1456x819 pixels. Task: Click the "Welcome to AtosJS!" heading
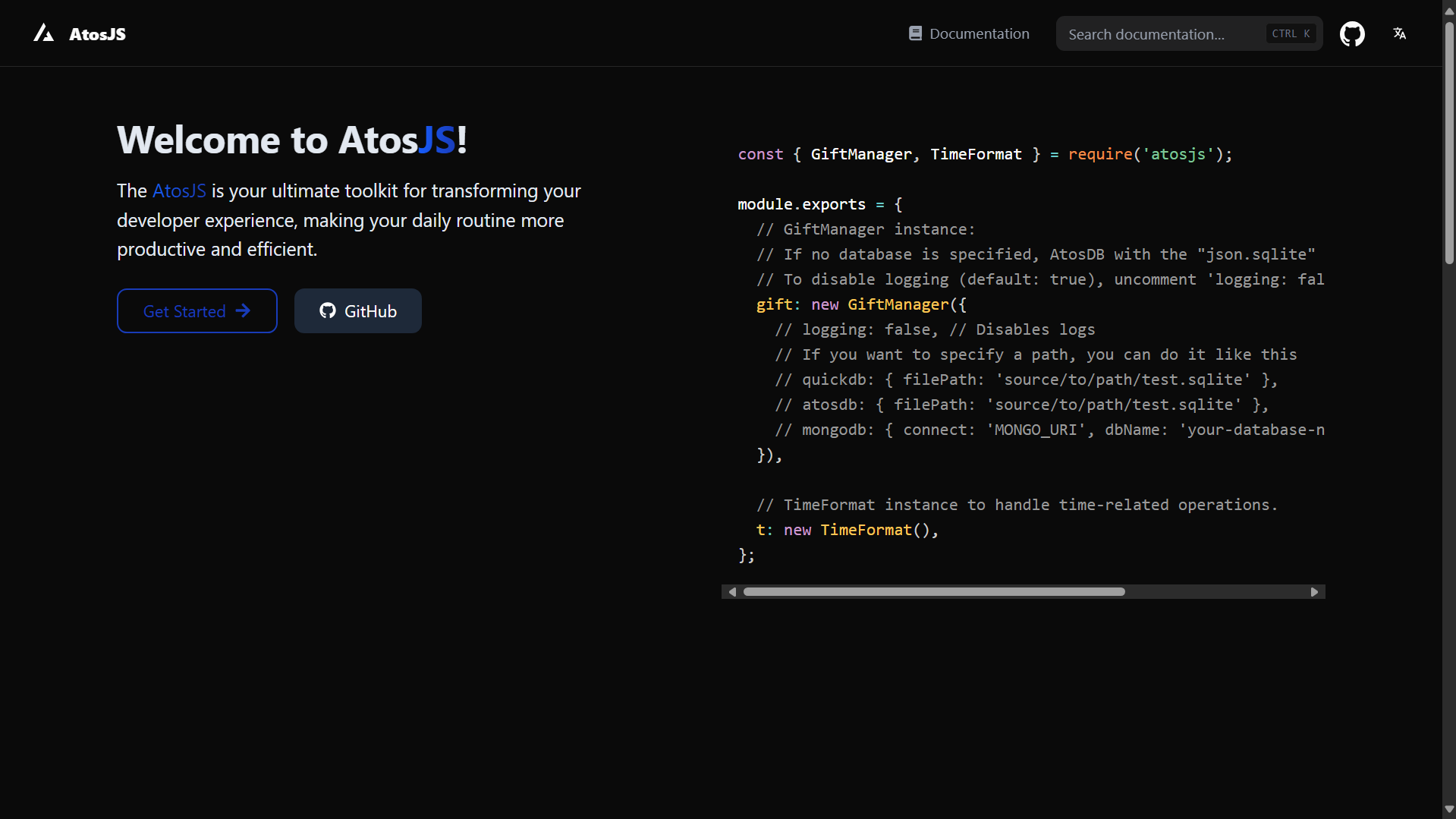(x=292, y=140)
